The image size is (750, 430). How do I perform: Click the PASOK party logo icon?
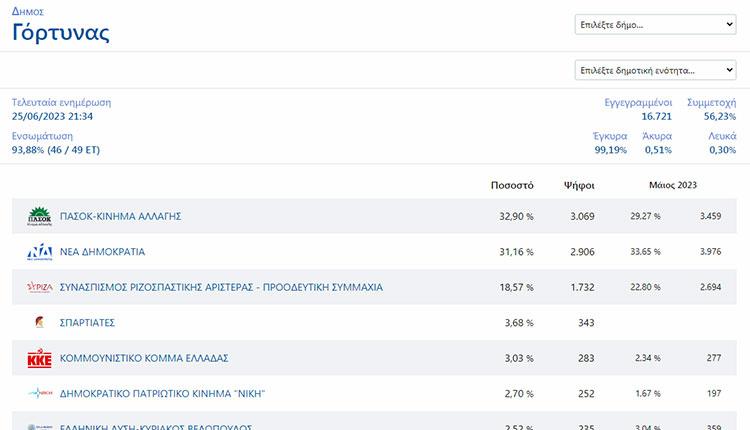coord(39,216)
